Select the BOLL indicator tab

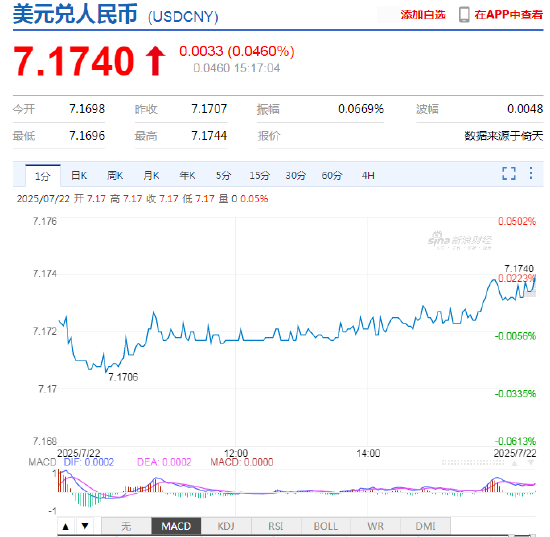[x=326, y=526]
